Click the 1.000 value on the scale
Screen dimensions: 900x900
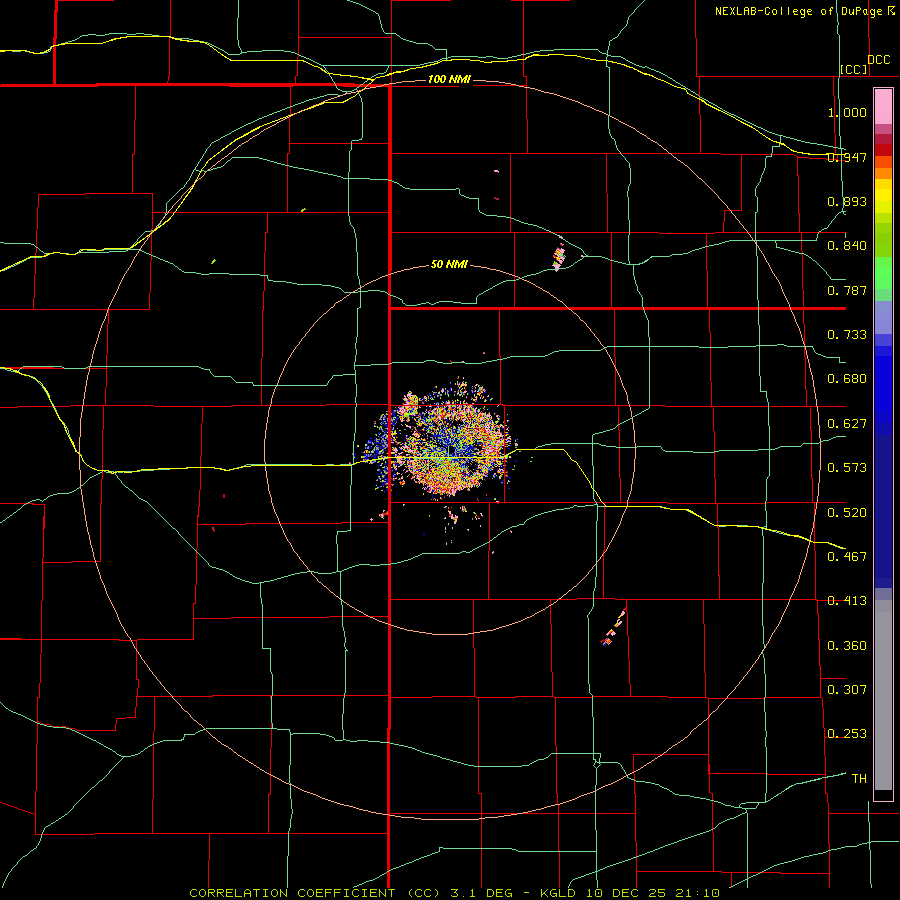(x=847, y=112)
